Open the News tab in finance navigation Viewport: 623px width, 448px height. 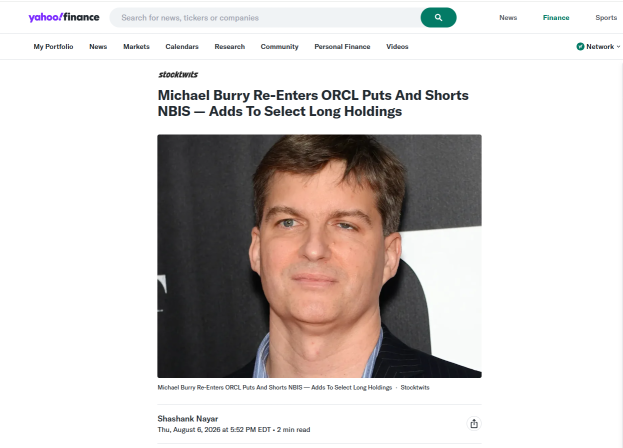(98, 46)
